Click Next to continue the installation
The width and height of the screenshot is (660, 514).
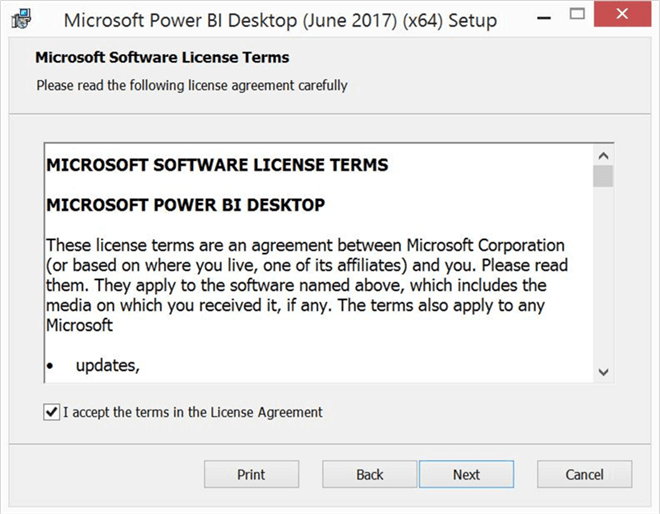466,474
